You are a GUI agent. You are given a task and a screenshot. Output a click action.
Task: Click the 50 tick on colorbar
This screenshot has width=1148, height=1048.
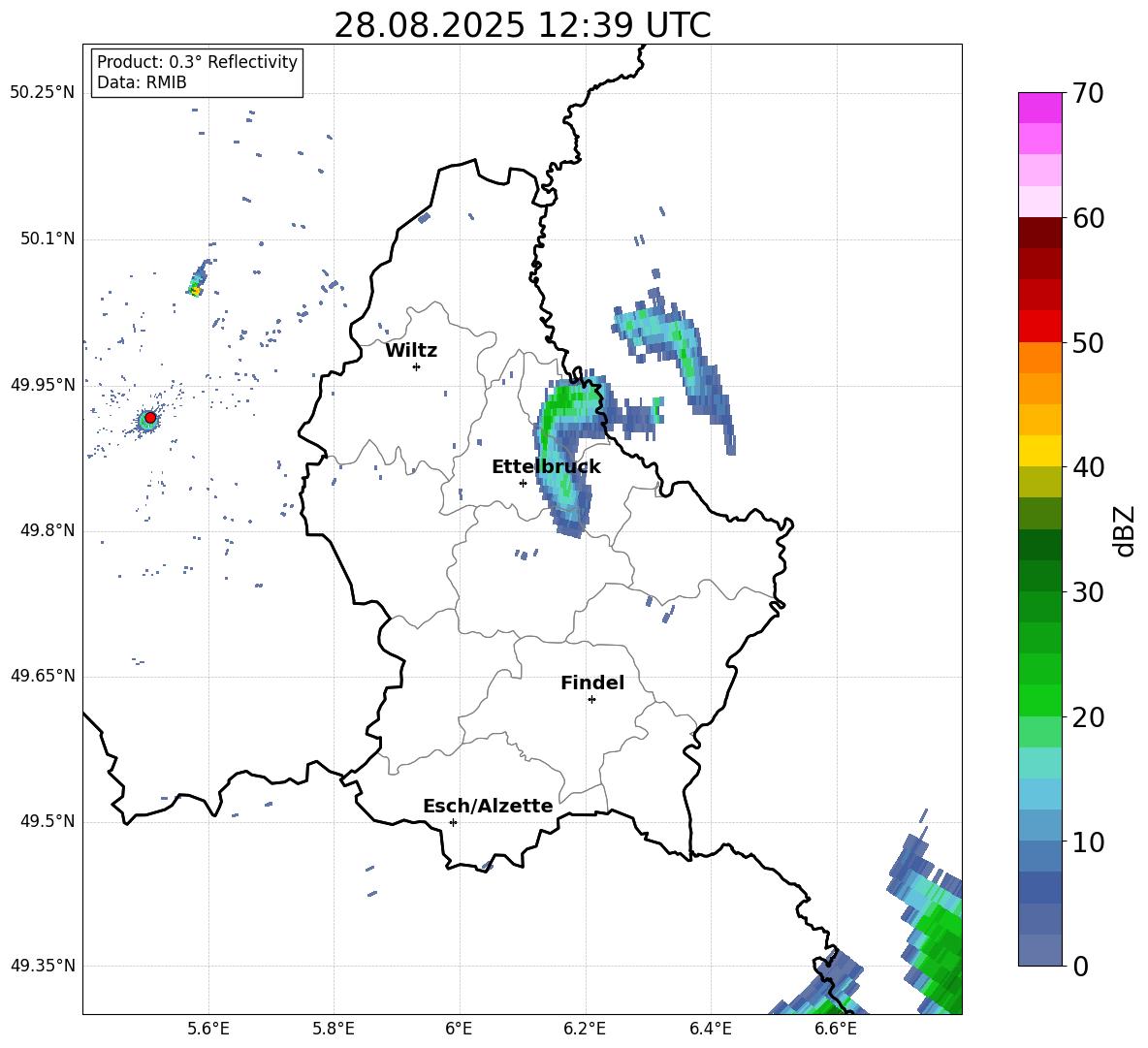pos(1088,343)
